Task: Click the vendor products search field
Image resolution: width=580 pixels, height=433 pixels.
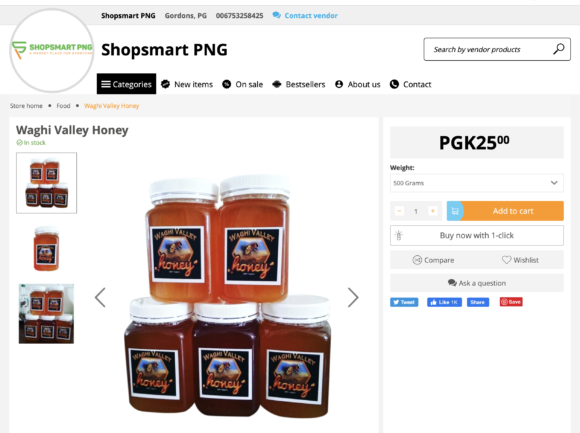Action: coord(488,49)
